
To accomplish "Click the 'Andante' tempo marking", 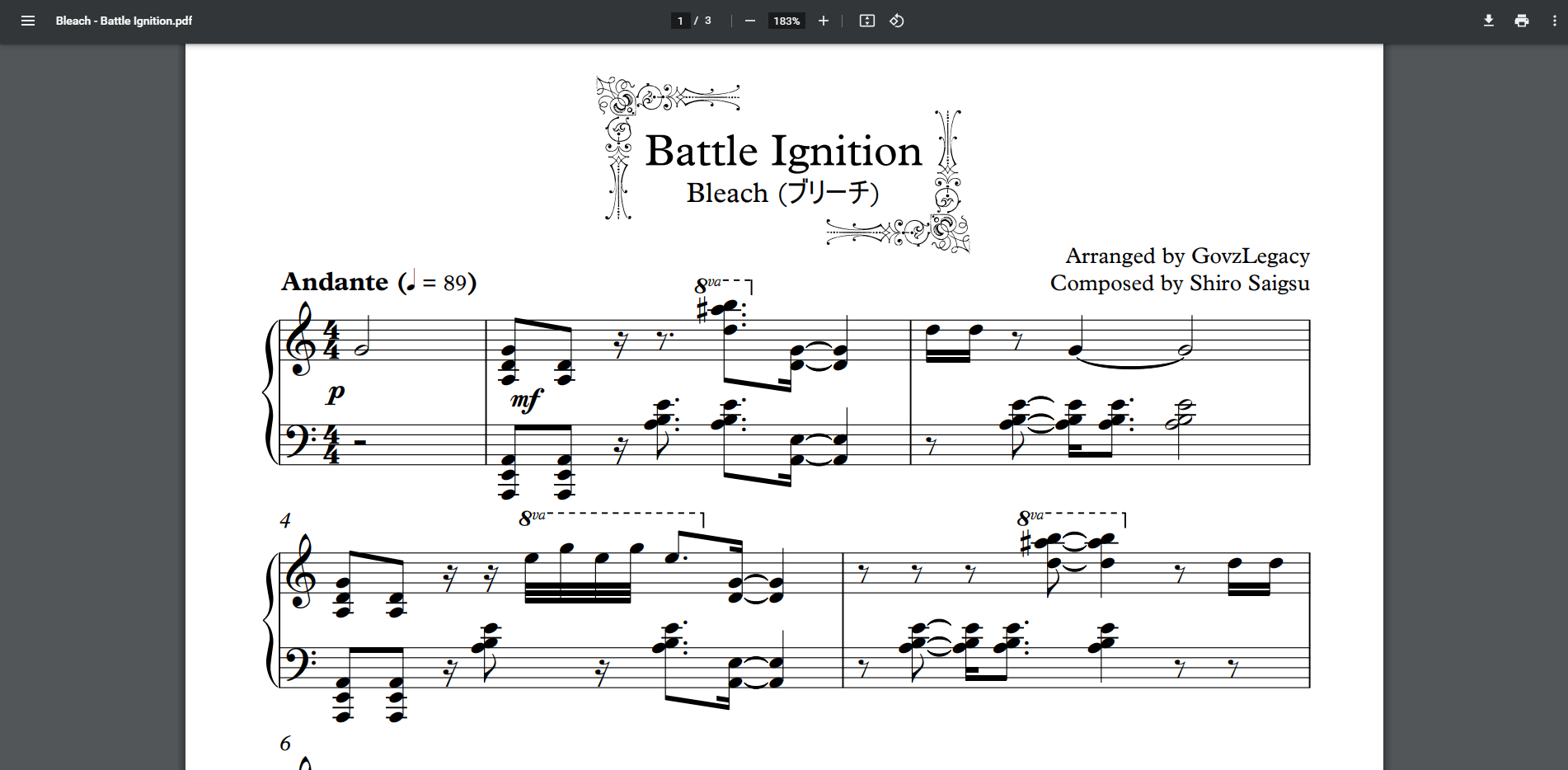I will tap(335, 282).
